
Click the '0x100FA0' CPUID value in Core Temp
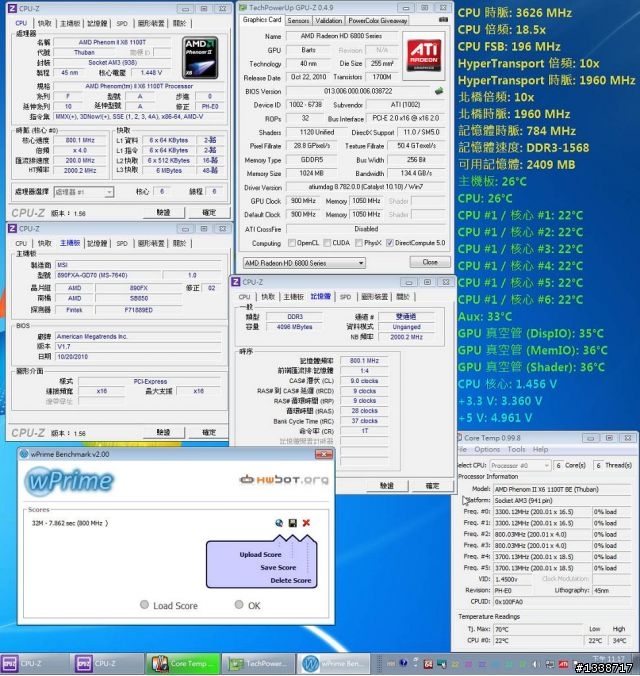pos(562,601)
